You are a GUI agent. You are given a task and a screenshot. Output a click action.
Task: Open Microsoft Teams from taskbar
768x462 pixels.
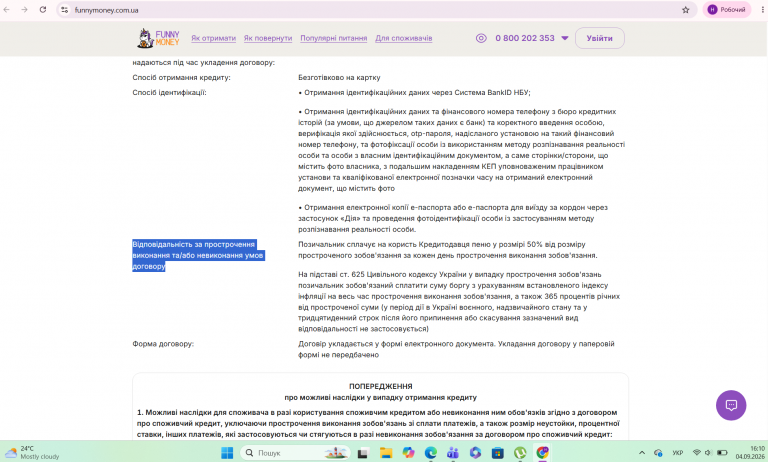(453, 453)
